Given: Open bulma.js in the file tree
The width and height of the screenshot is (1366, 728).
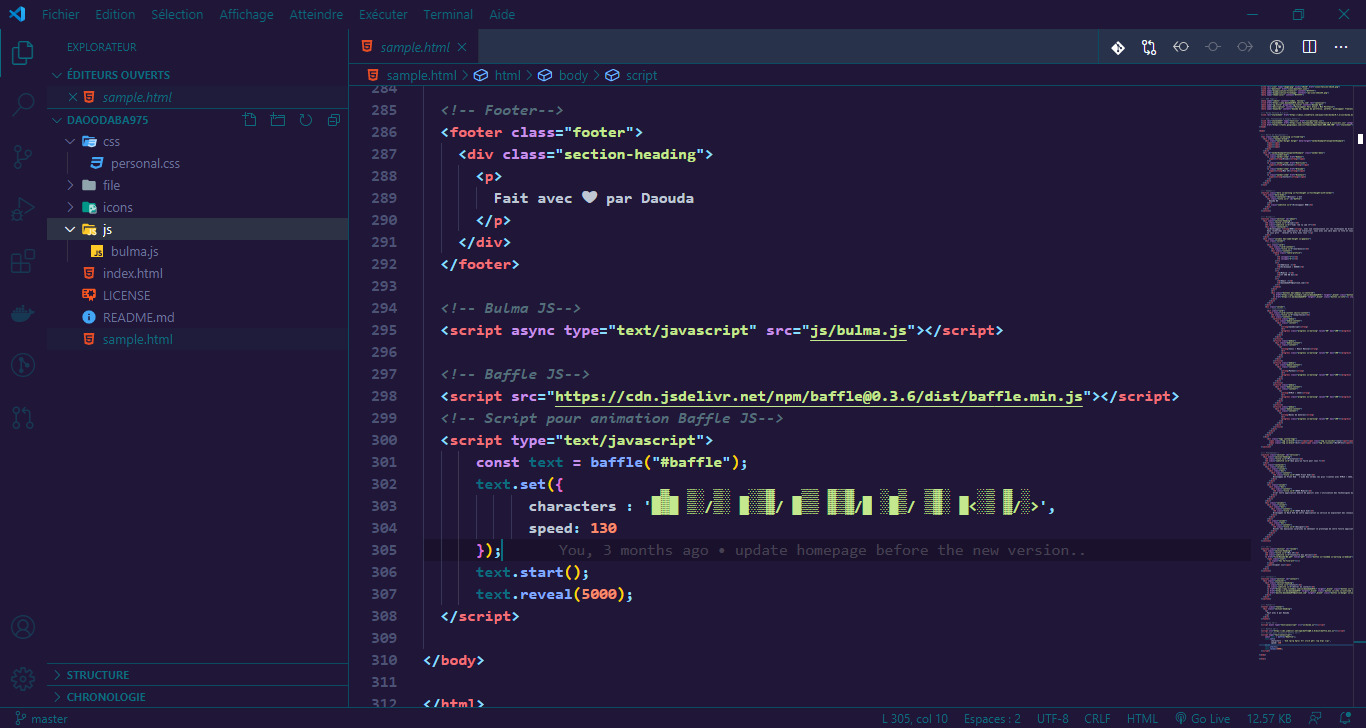Looking at the screenshot, I should [198, 252].
